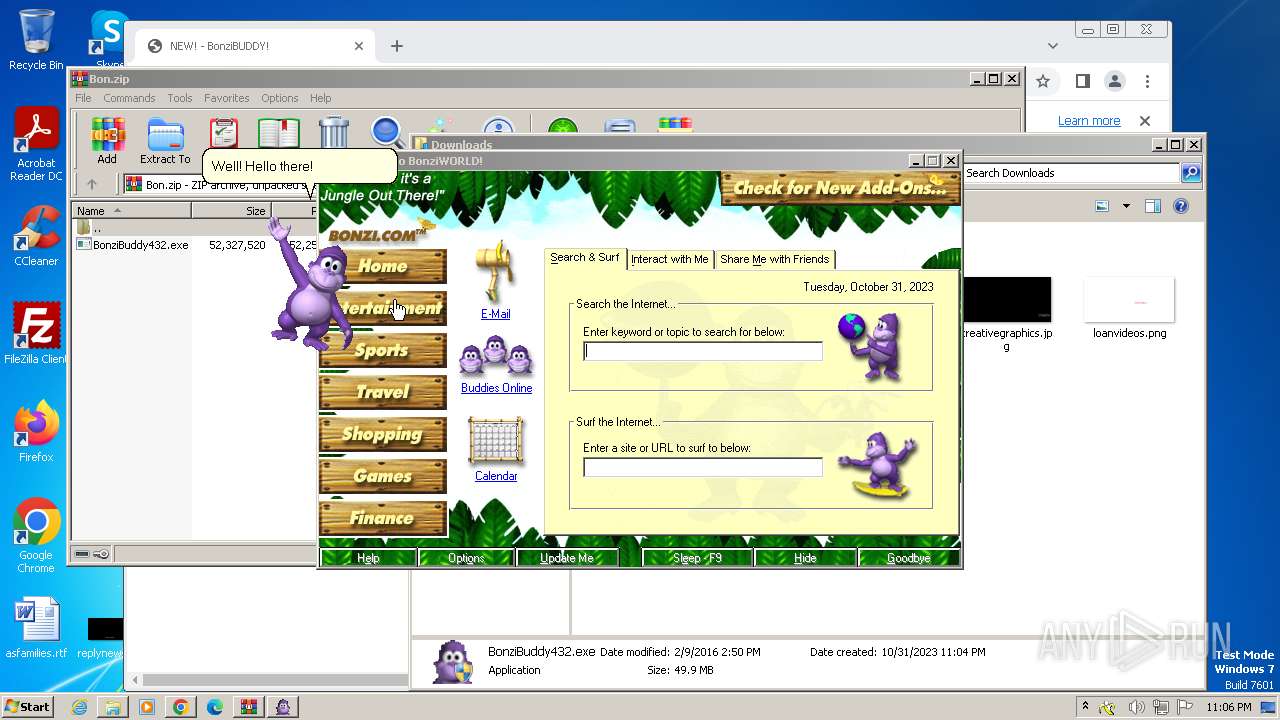This screenshot has height=720, width=1280.
Task: Open Chrome tab search chevron
Action: tap(1052, 46)
